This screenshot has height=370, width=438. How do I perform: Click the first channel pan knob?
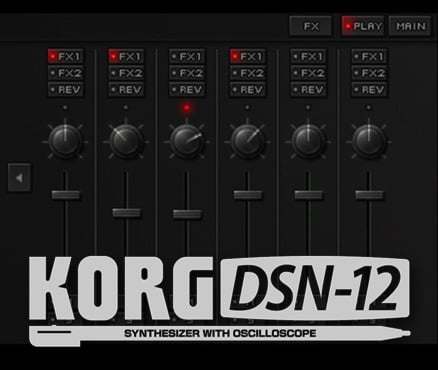[x=65, y=141]
